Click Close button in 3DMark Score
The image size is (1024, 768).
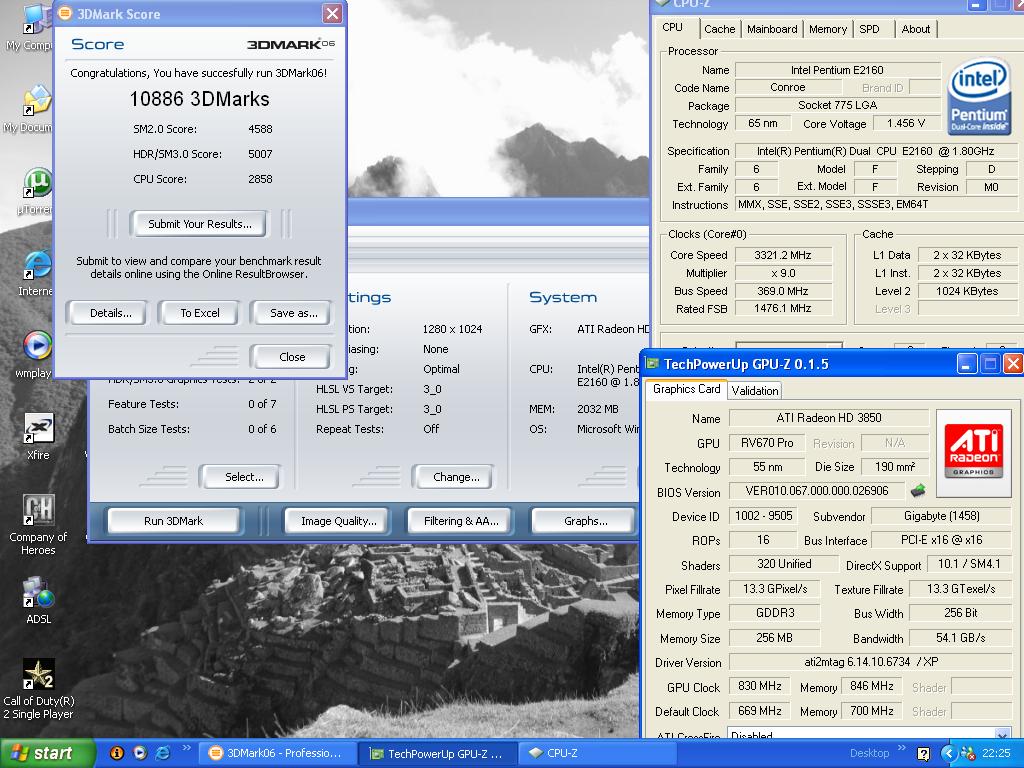pyautogui.click(x=292, y=357)
